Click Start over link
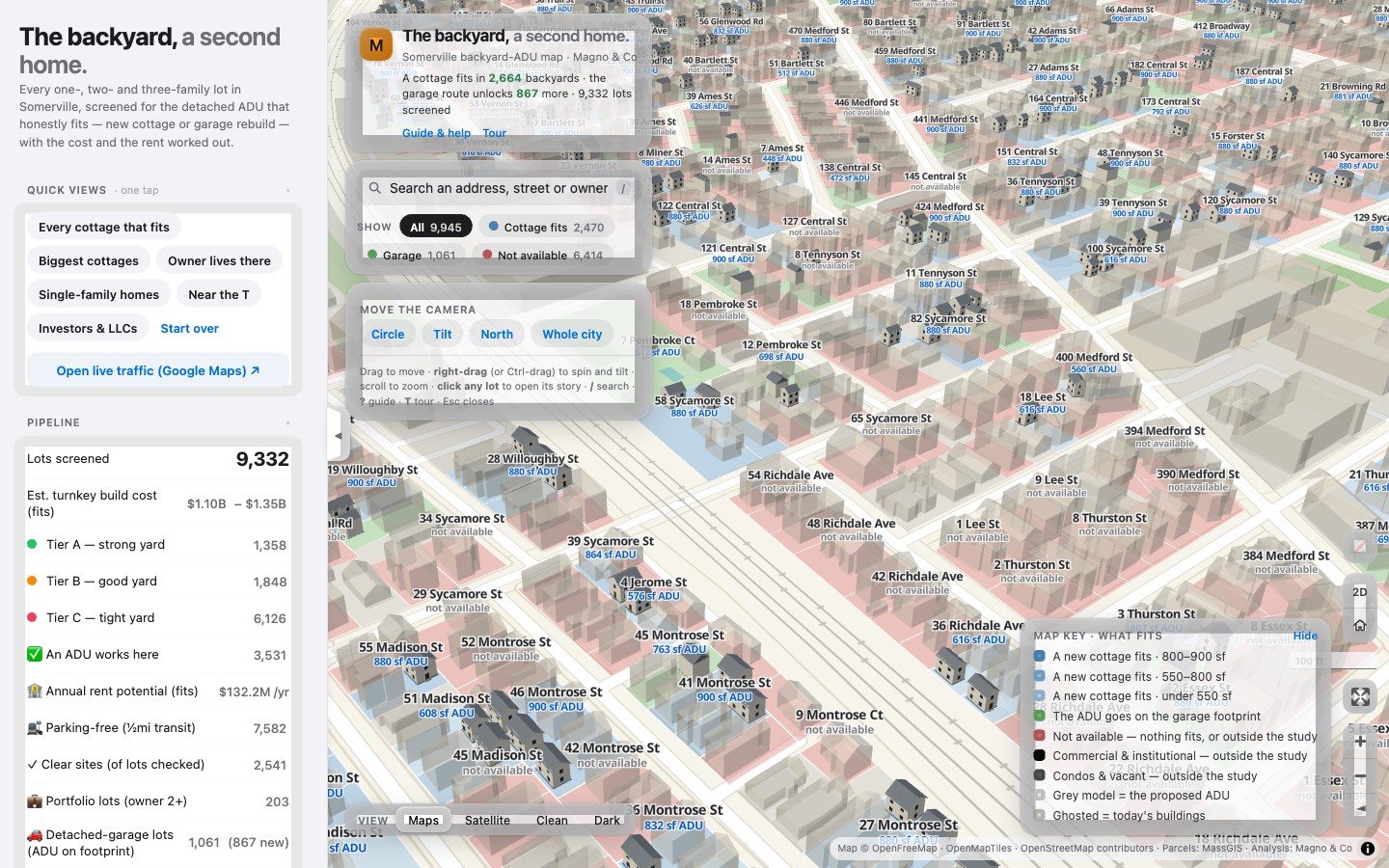This screenshot has width=1389, height=868. (189, 328)
